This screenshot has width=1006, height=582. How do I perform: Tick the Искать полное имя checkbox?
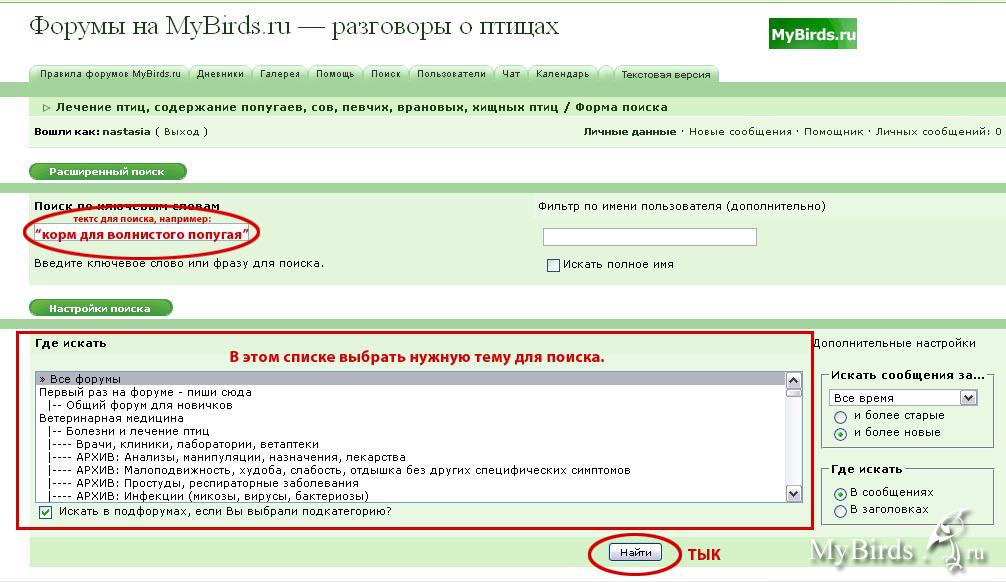(553, 265)
